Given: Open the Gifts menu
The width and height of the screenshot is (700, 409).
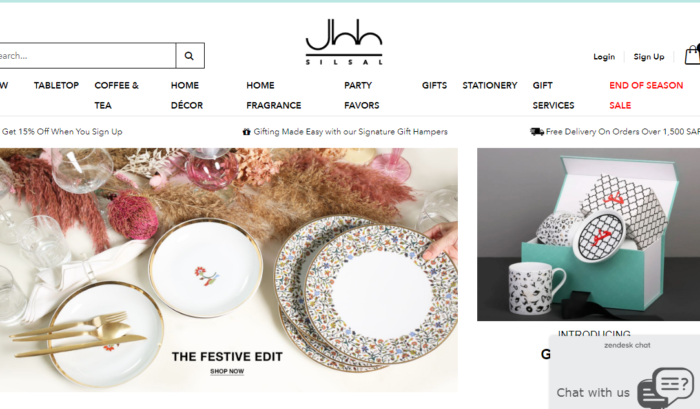Looking at the screenshot, I should point(434,85).
